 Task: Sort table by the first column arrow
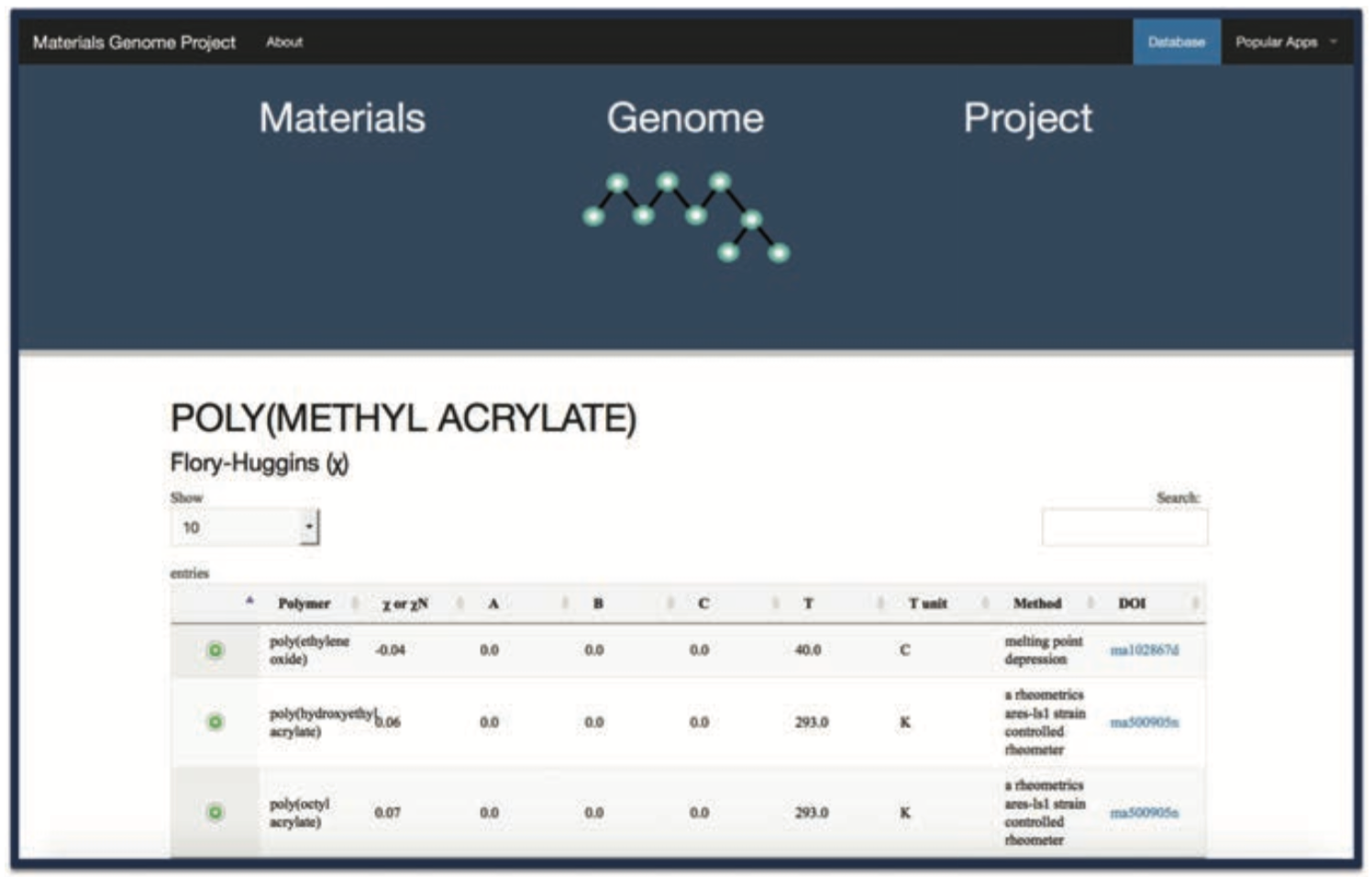pos(249,602)
